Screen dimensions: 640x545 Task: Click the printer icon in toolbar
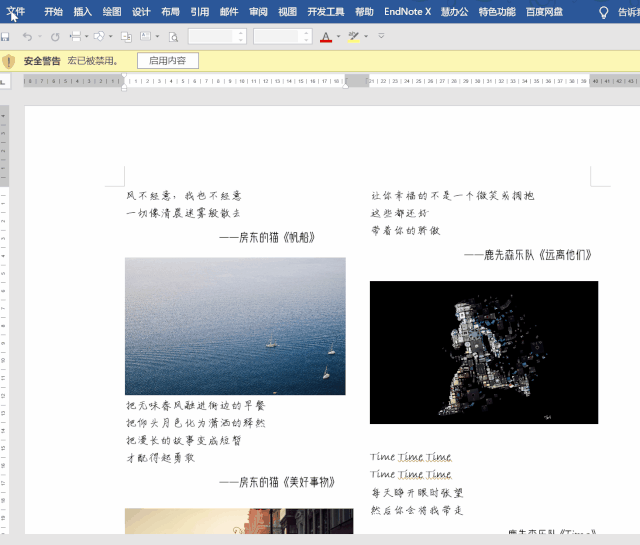(x=76, y=36)
